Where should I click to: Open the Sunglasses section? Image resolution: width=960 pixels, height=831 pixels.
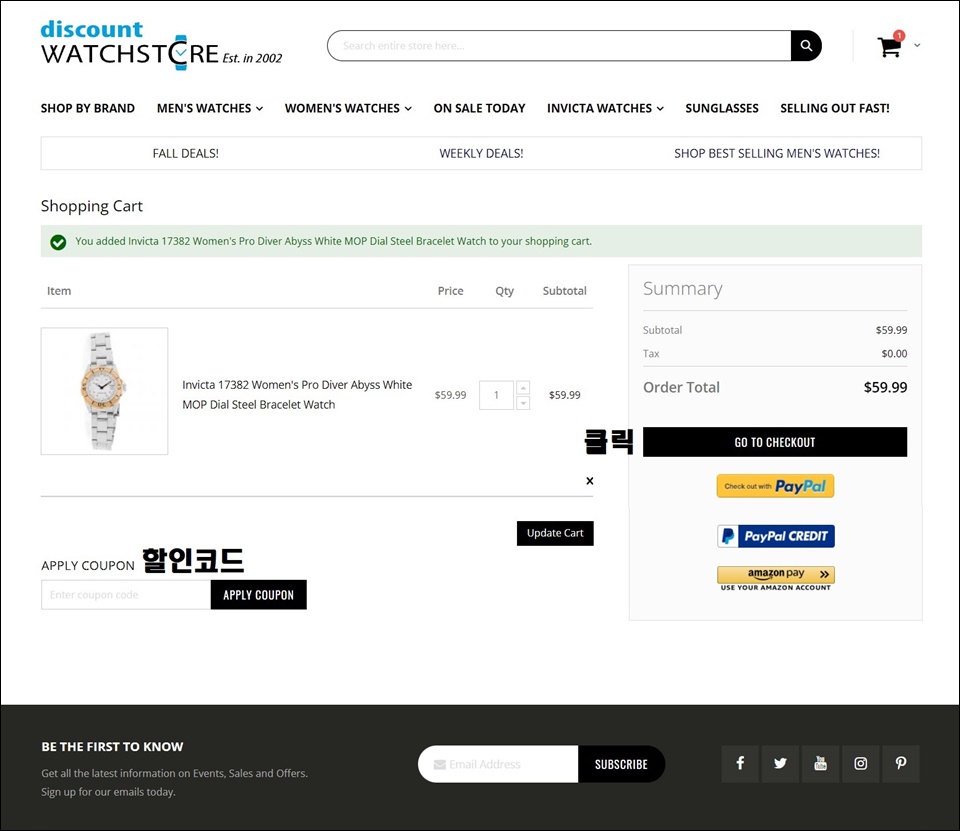coord(722,108)
